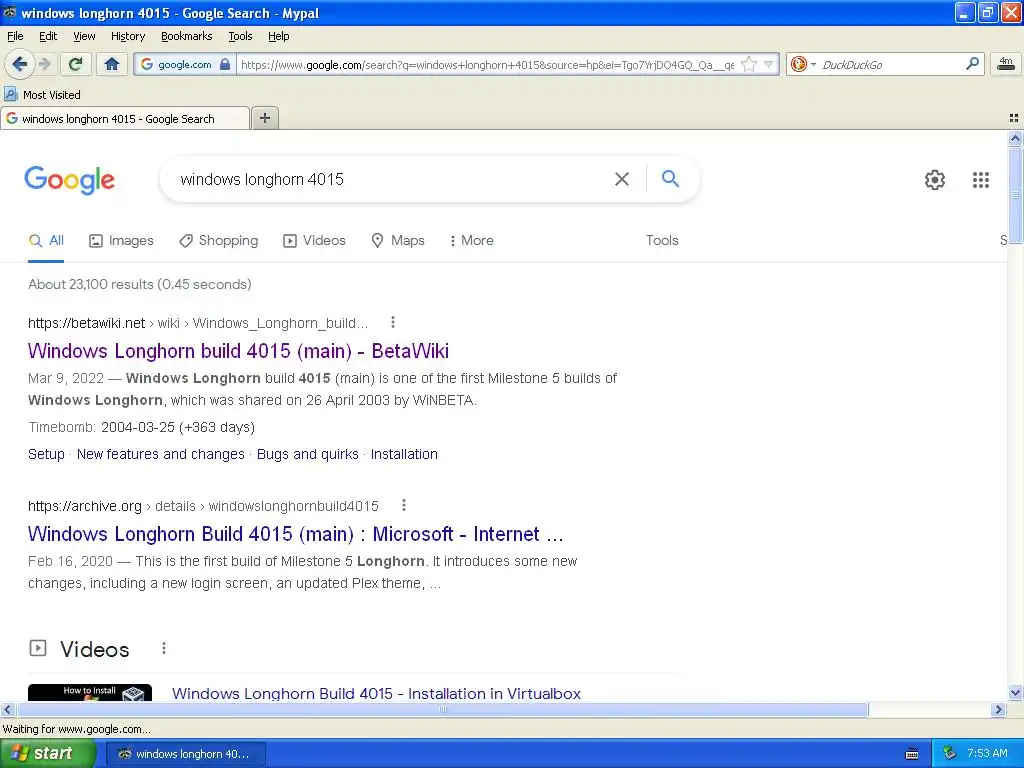Select the All results tab
Viewport: 1024px width, 768px height.
click(46, 240)
